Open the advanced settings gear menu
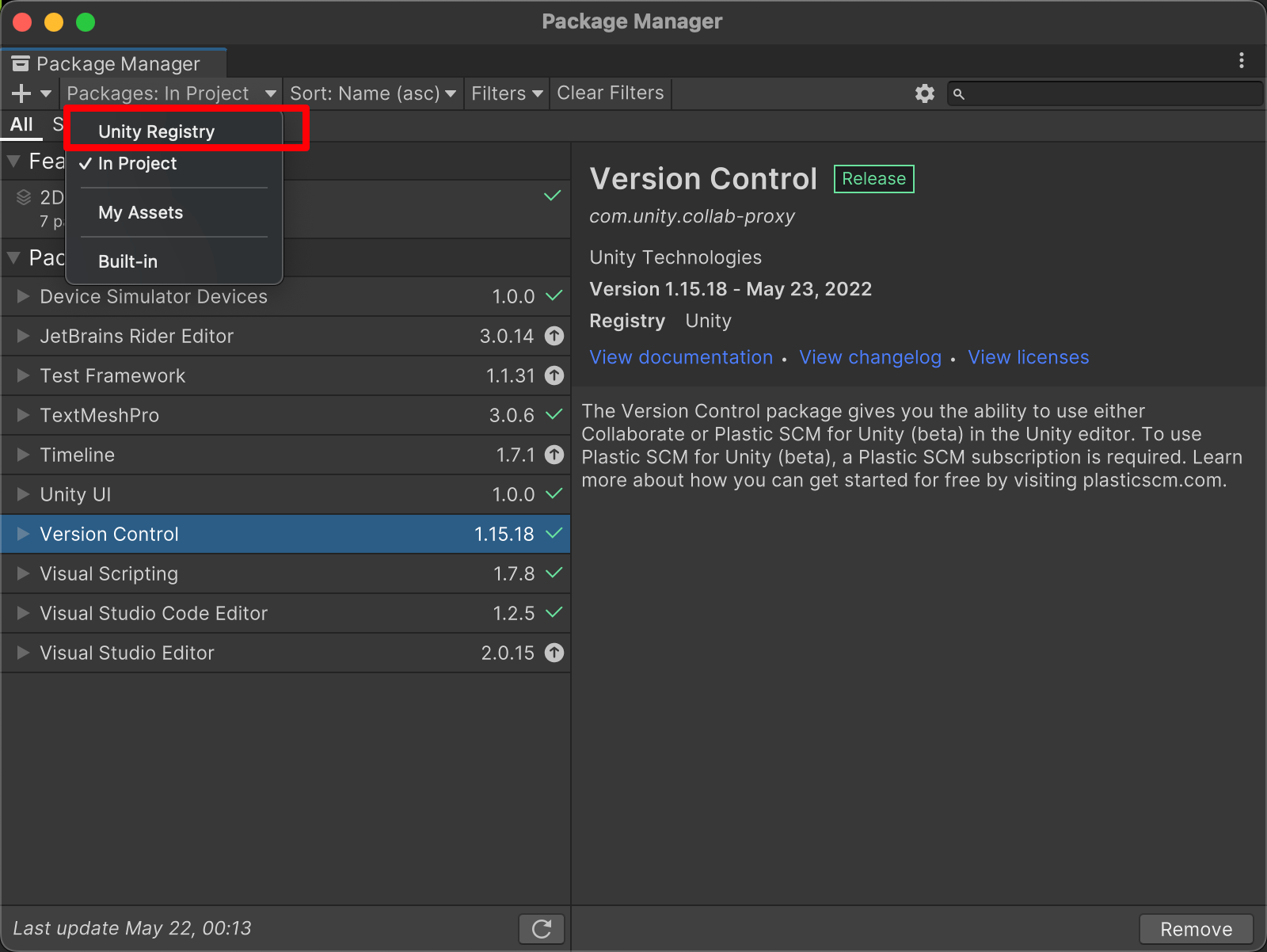The image size is (1267, 952). pyautogui.click(x=924, y=93)
